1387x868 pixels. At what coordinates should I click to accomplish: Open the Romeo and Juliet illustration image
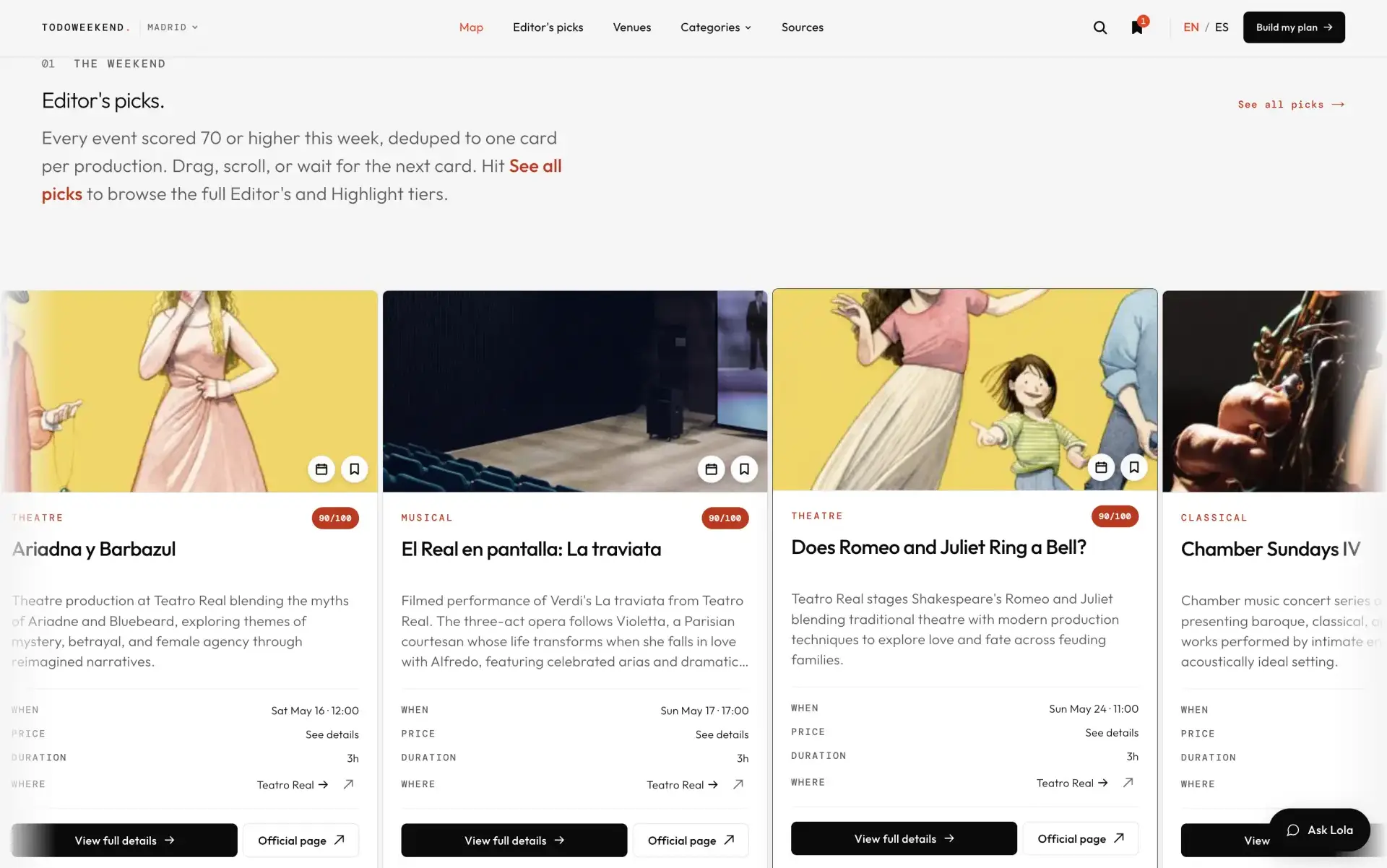pyautogui.click(x=965, y=390)
